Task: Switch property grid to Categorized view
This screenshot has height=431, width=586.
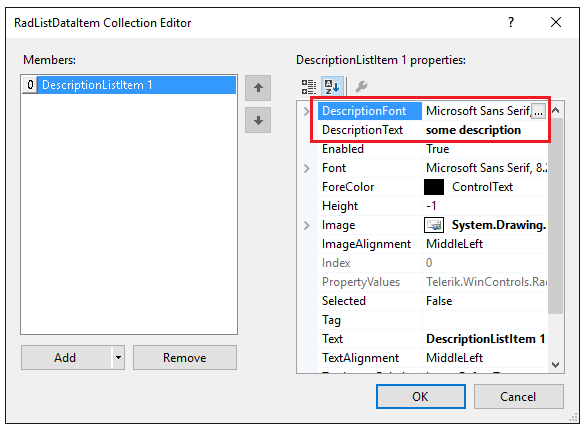Action: pos(309,87)
